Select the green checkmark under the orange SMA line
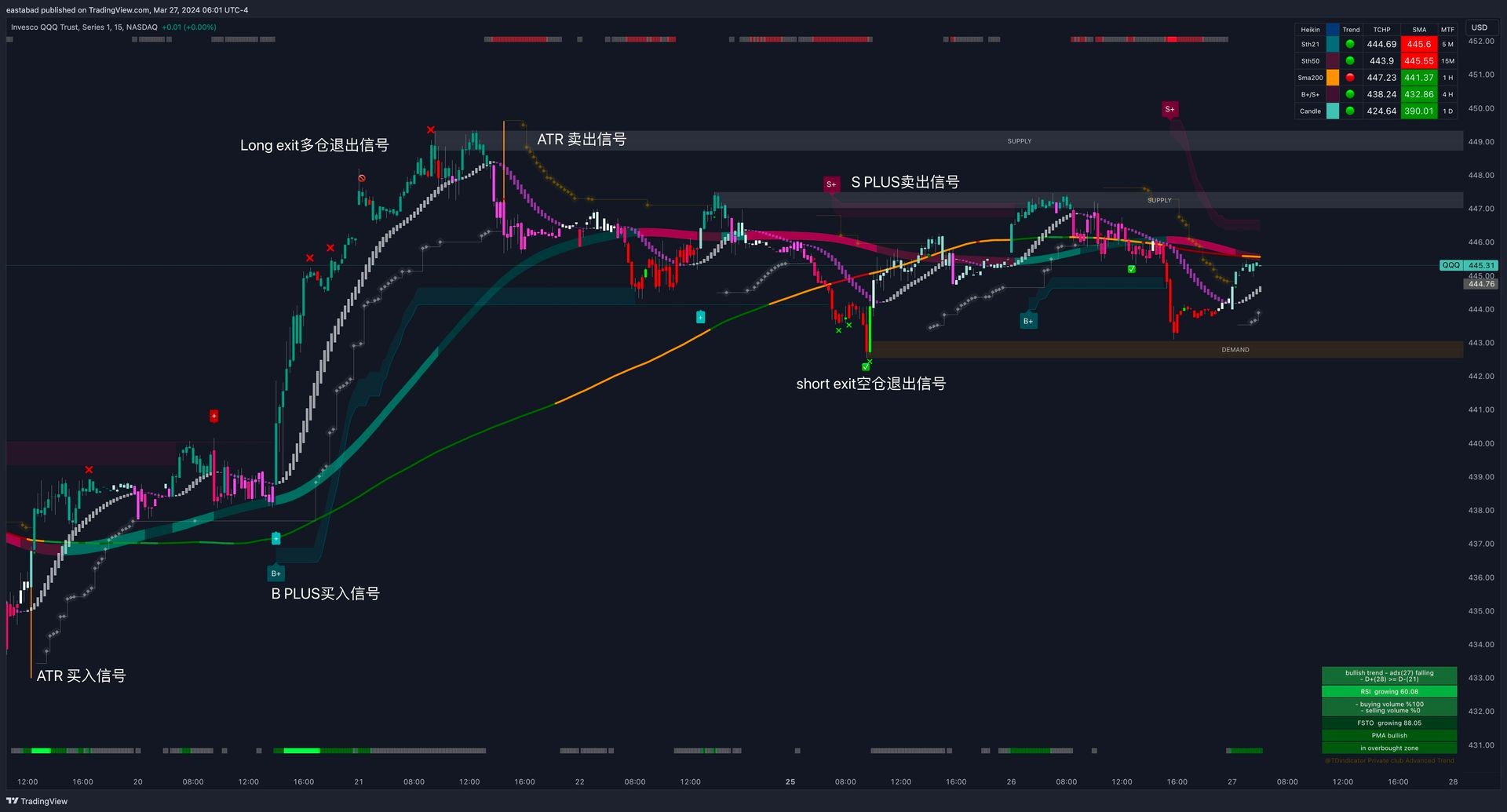 pos(1131,269)
